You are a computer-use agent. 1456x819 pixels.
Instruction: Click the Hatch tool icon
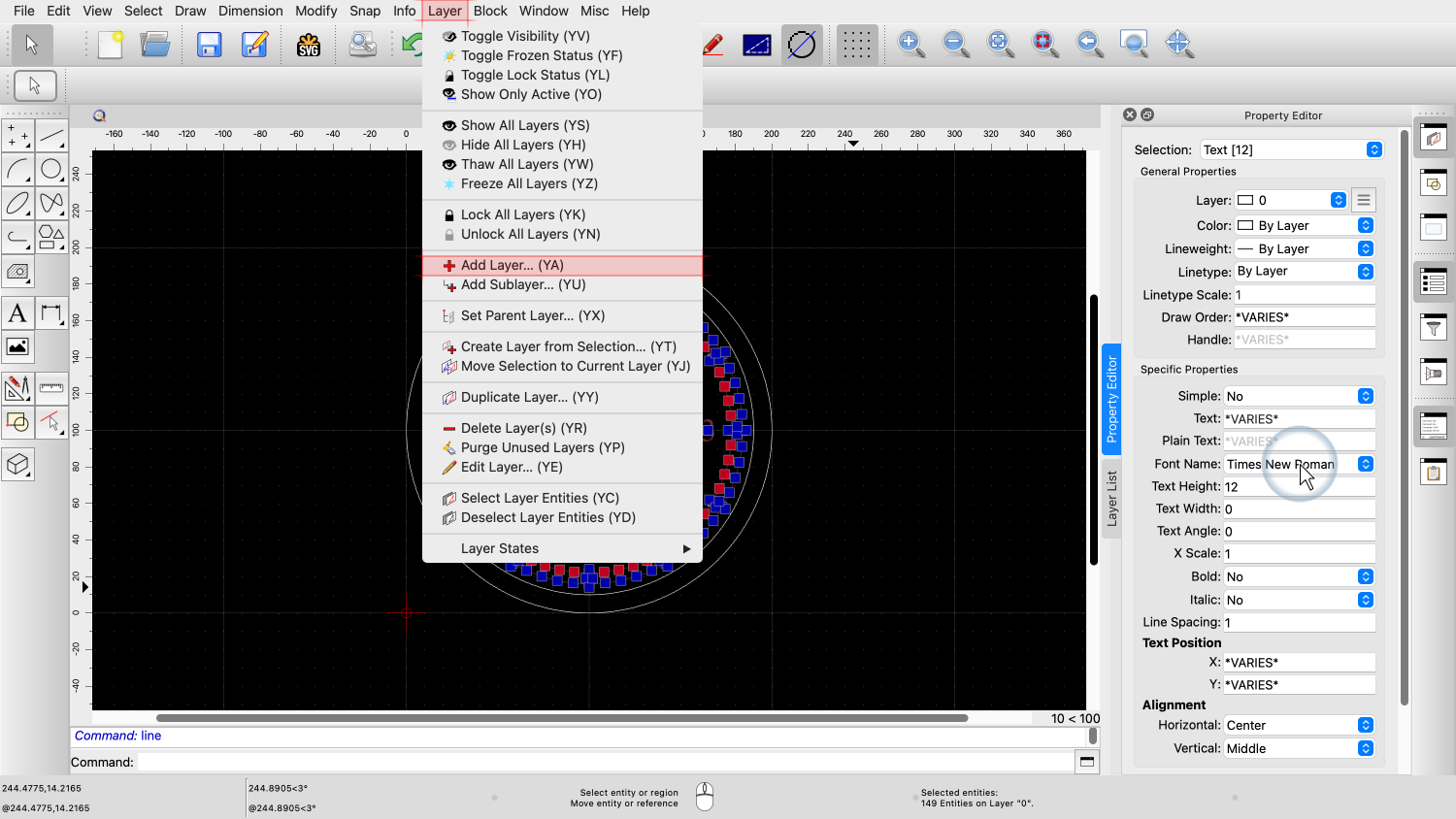(x=17, y=272)
